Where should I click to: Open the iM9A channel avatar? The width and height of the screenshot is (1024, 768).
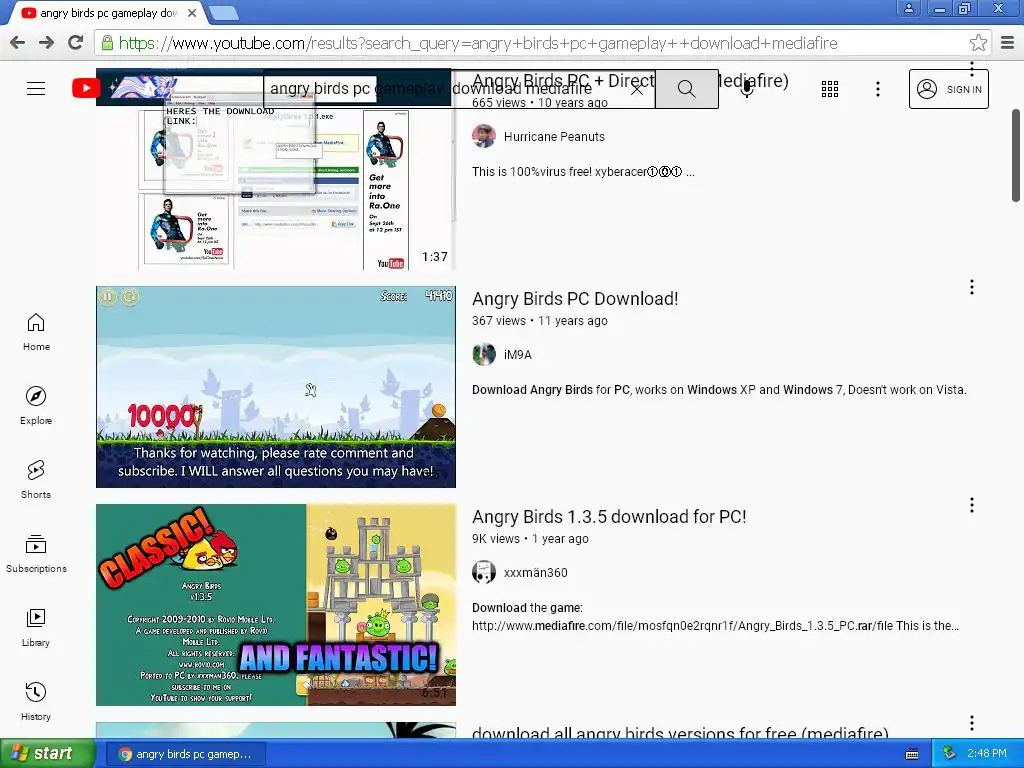click(483, 355)
